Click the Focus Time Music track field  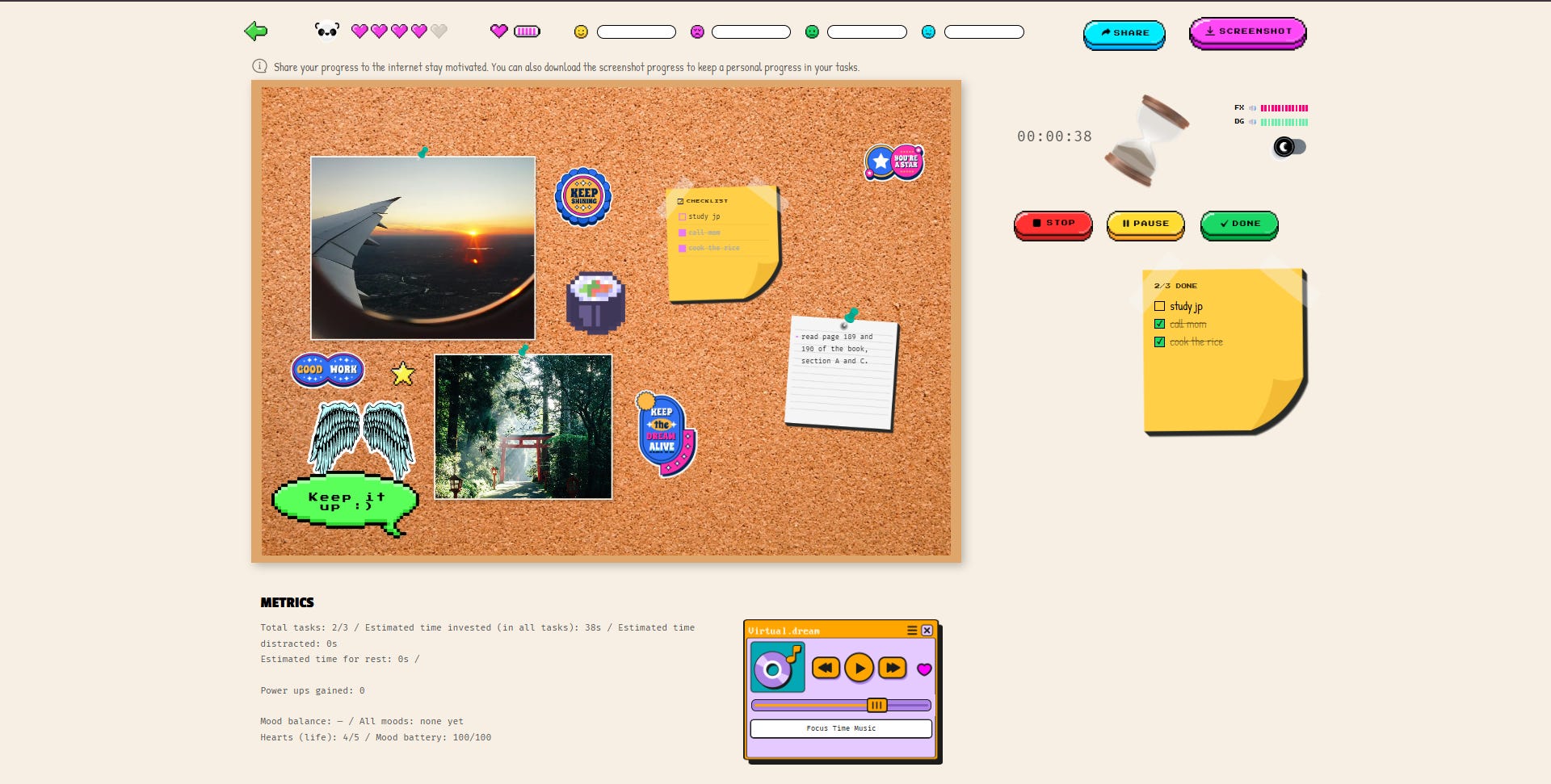pyautogui.click(x=841, y=728)
